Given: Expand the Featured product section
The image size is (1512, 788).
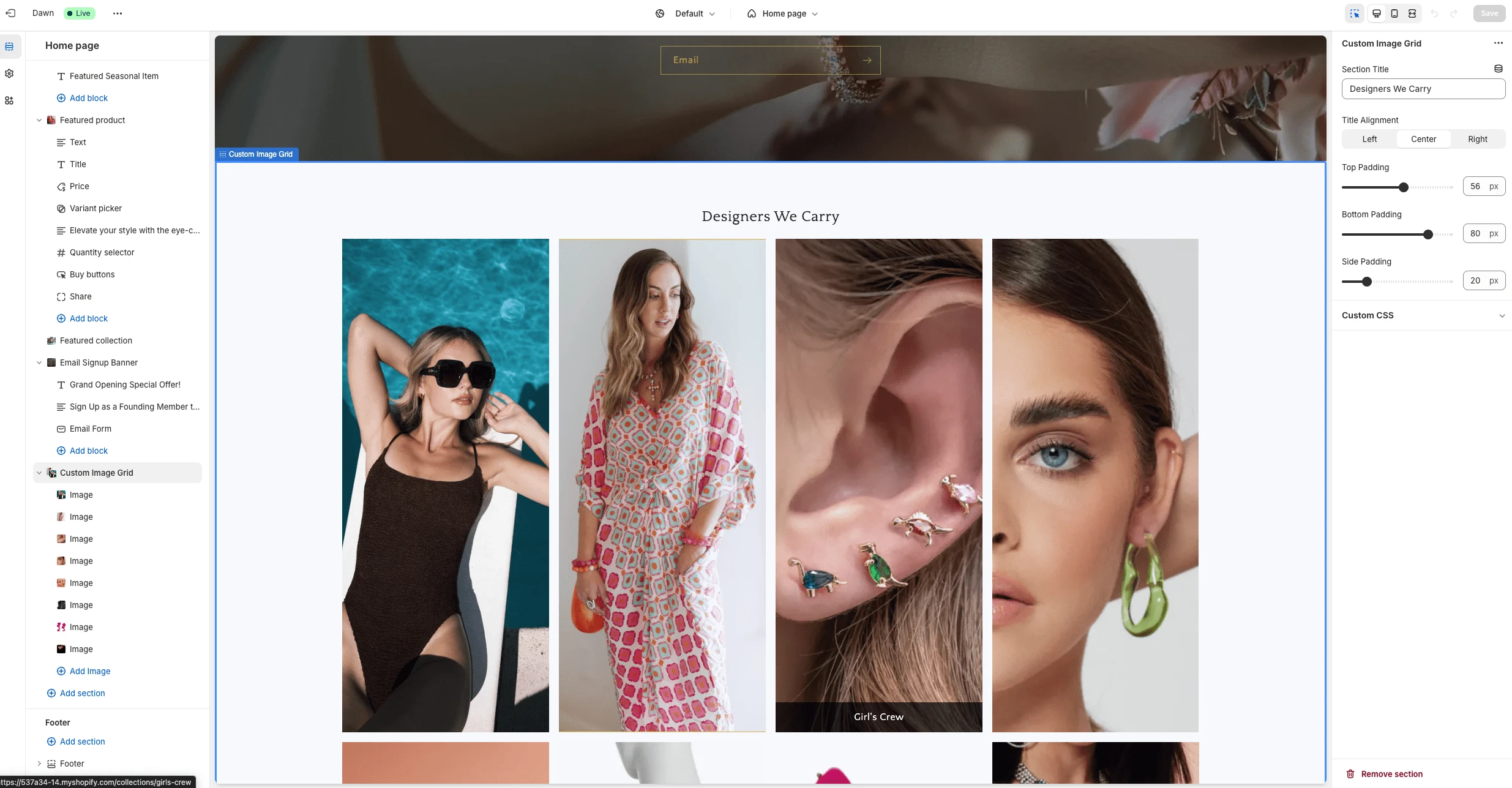Looking at the screenshot, I should pyautogui.click(x=38, y=120).
